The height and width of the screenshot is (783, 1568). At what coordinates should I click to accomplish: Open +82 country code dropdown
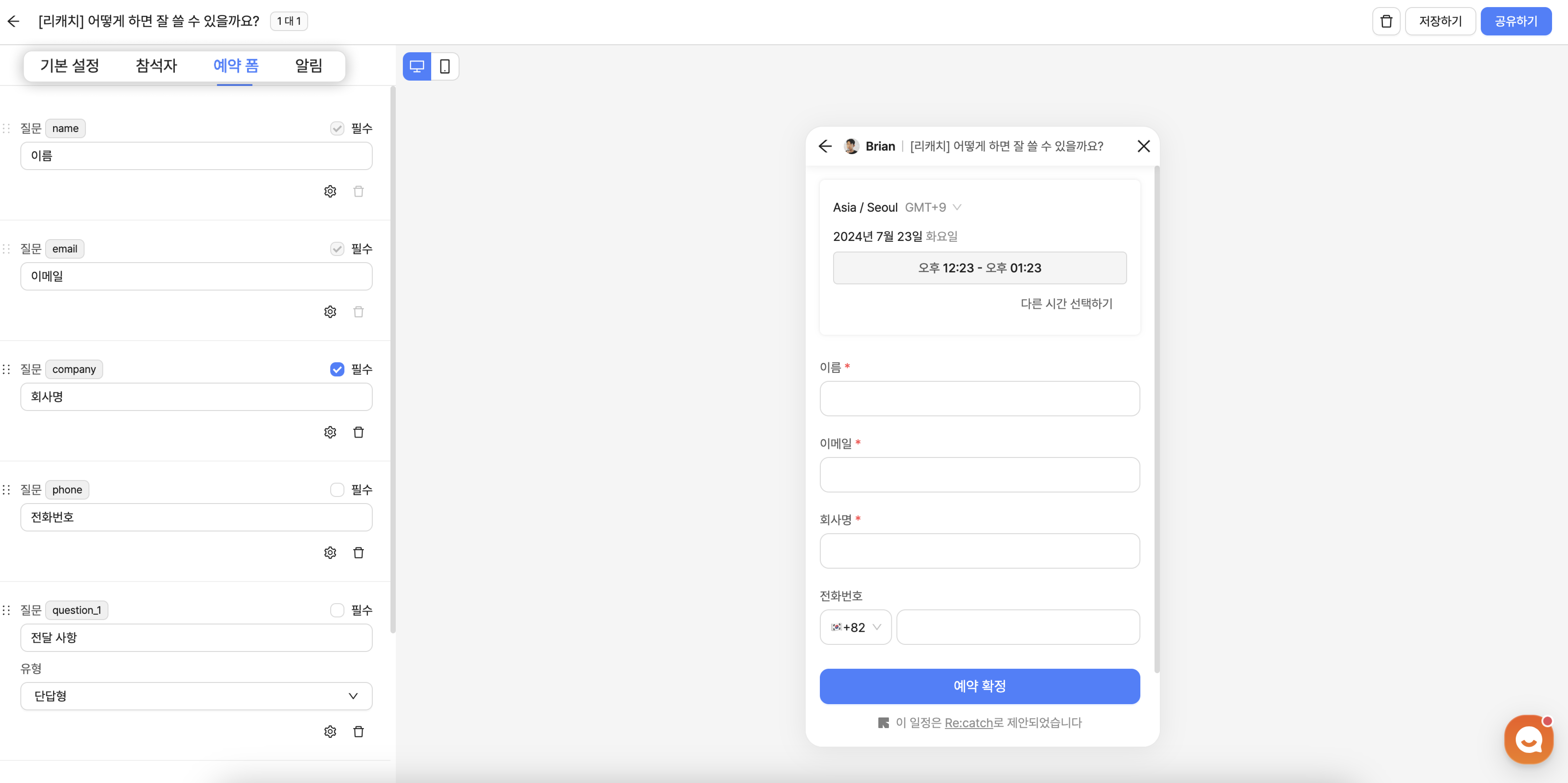[x=855, y=627]
